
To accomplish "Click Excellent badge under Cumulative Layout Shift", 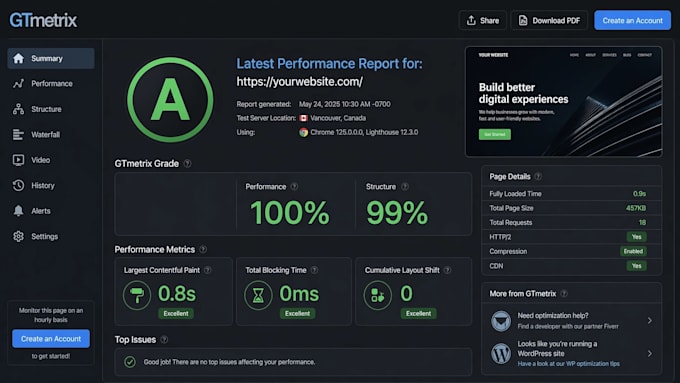I will click(x=418, y=313).
